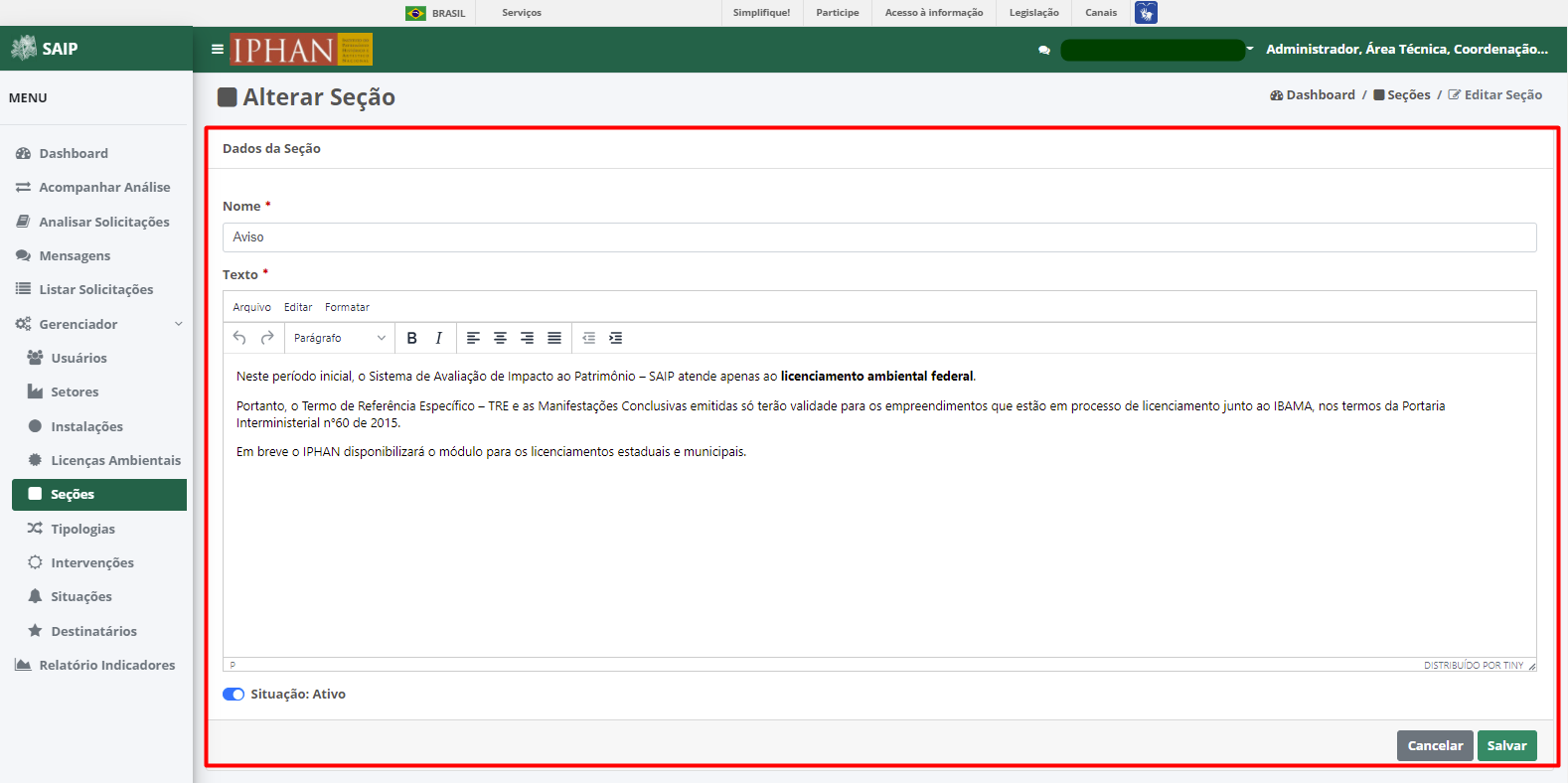
Task: Open the Arquivo editor menu
Action: point(251,307)
